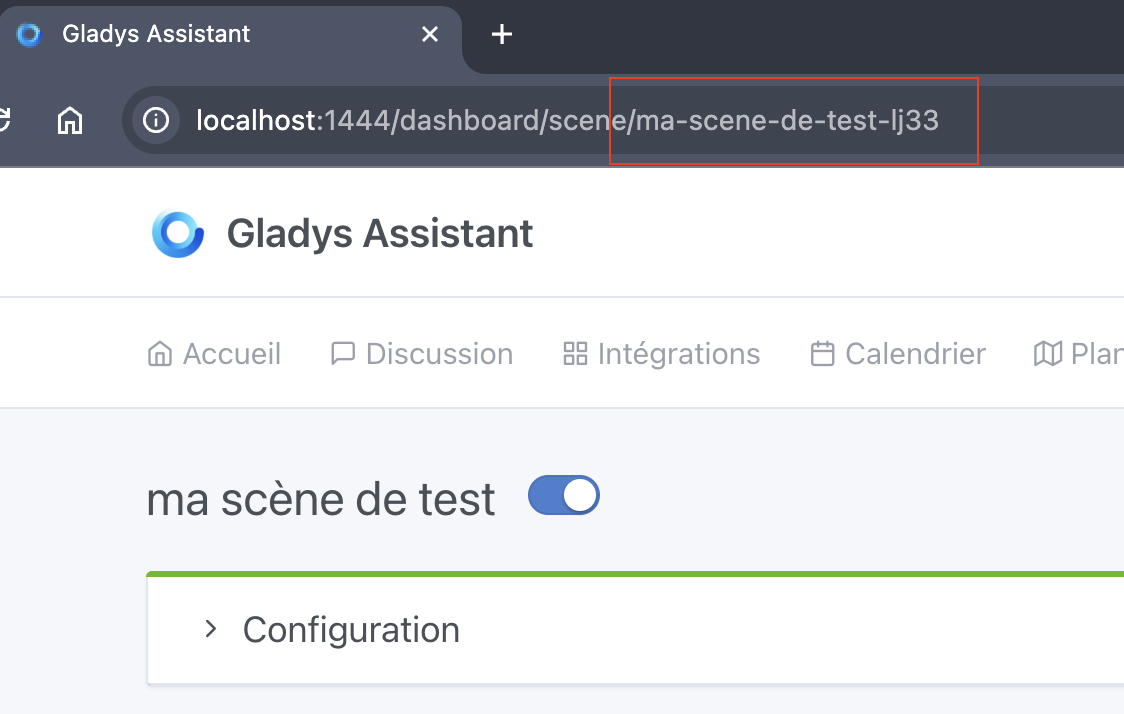This screenshot has width=1124, height=714.
Task: Open a new browser tab
Action: pyautogui.click(x=502, y=35)
